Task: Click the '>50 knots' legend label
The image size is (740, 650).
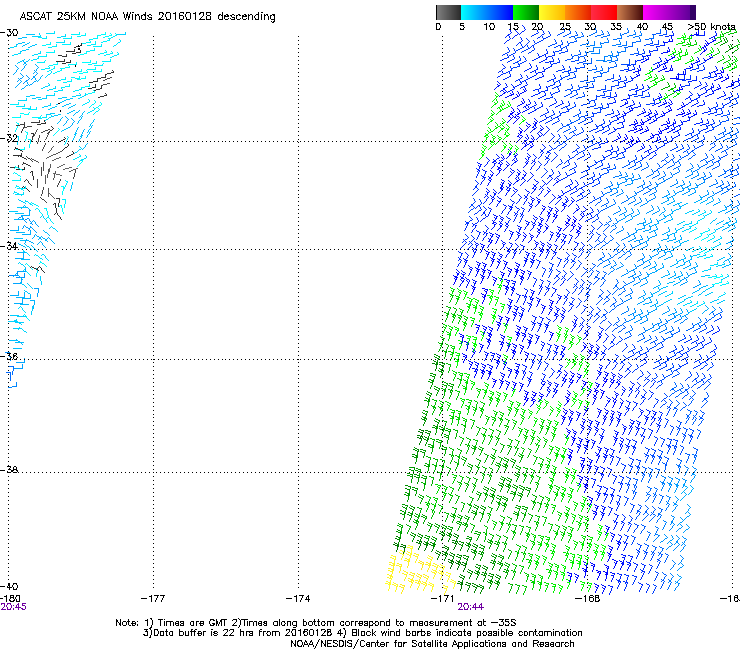Action: (711, 27)
